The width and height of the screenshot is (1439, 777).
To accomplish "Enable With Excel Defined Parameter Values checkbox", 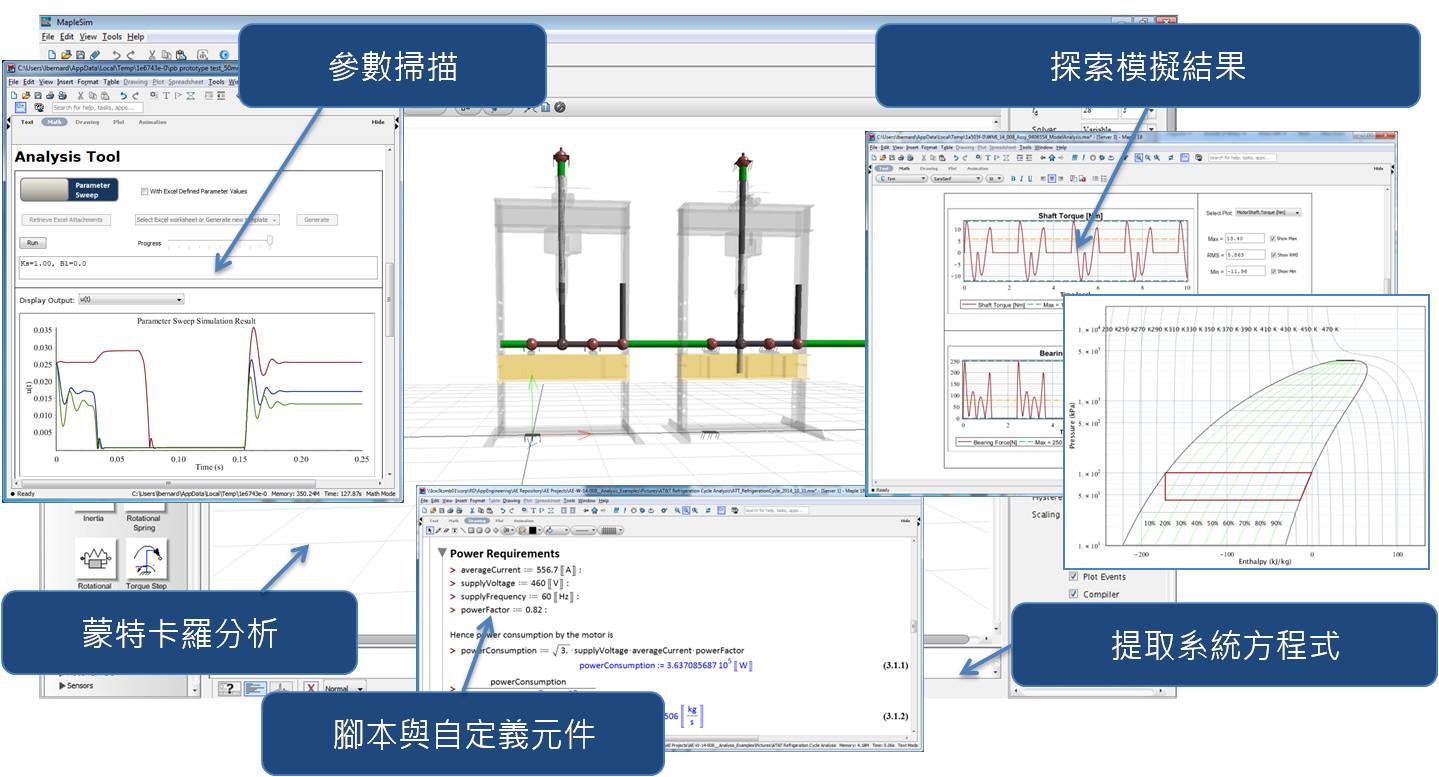I will (x=145, y=191).
